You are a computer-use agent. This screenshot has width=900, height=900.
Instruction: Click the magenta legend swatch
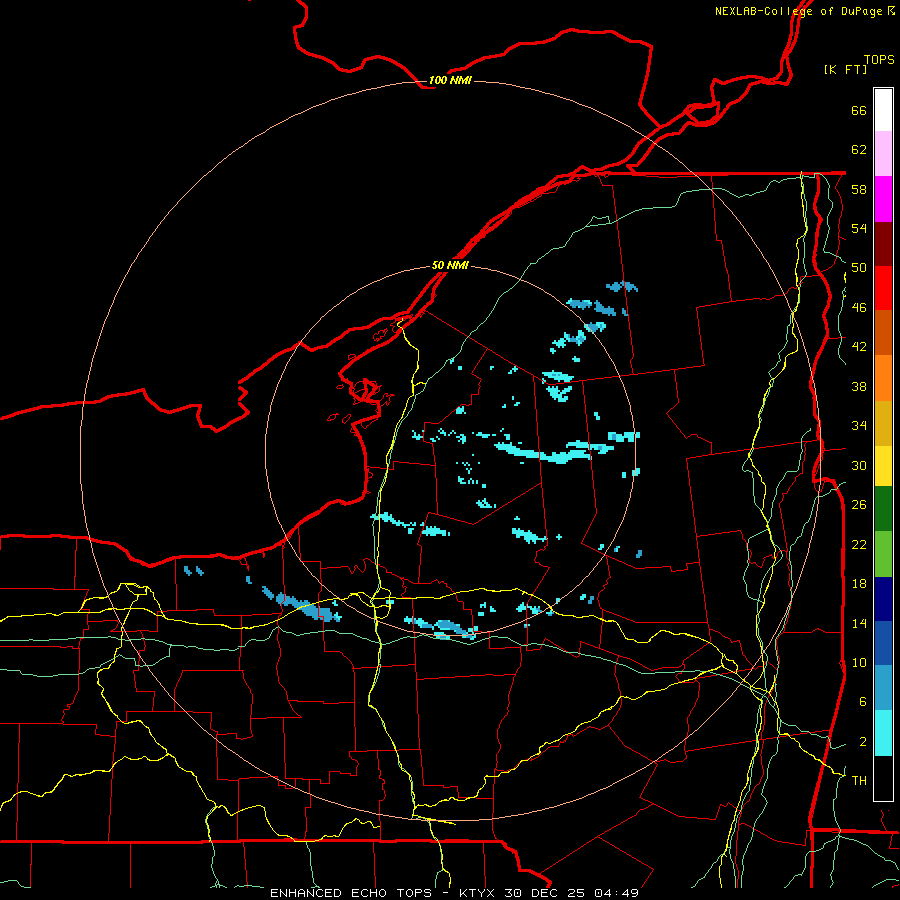tap(883, 199)
